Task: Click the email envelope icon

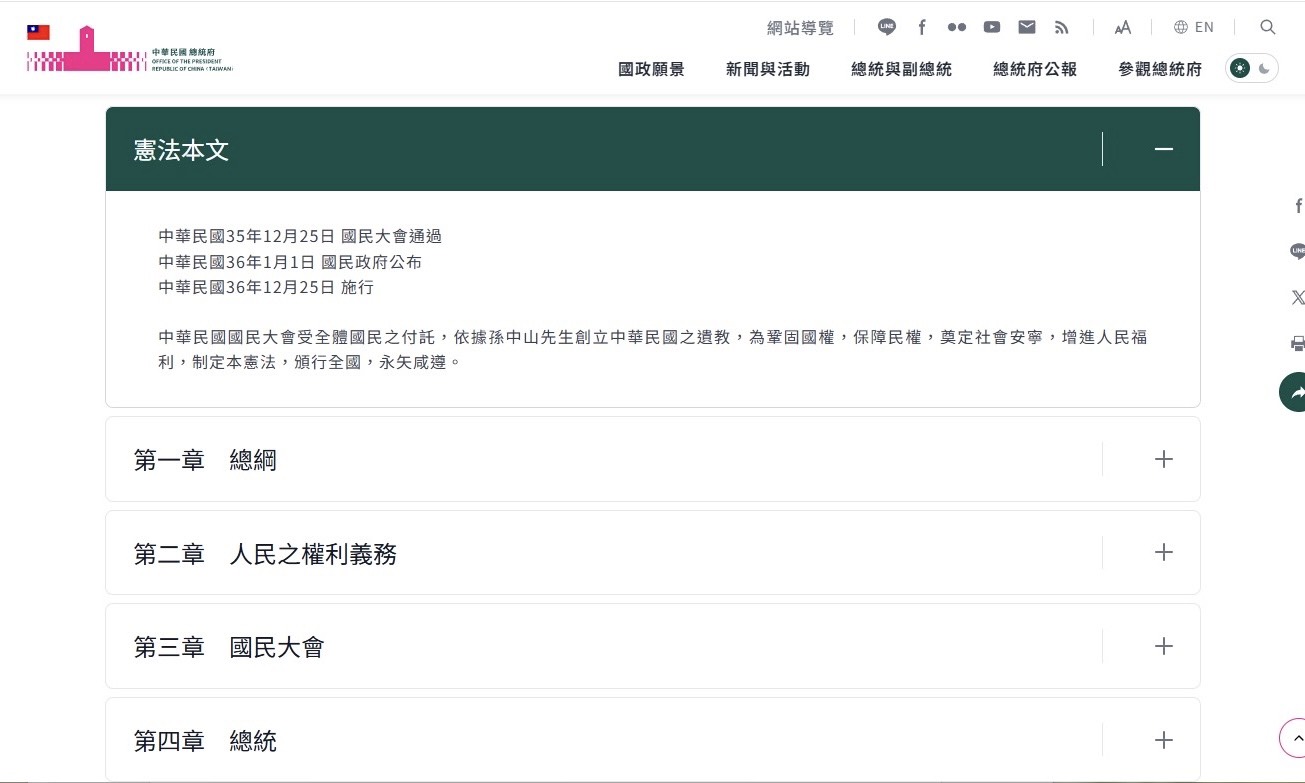Action: [x=1027, y=27]
